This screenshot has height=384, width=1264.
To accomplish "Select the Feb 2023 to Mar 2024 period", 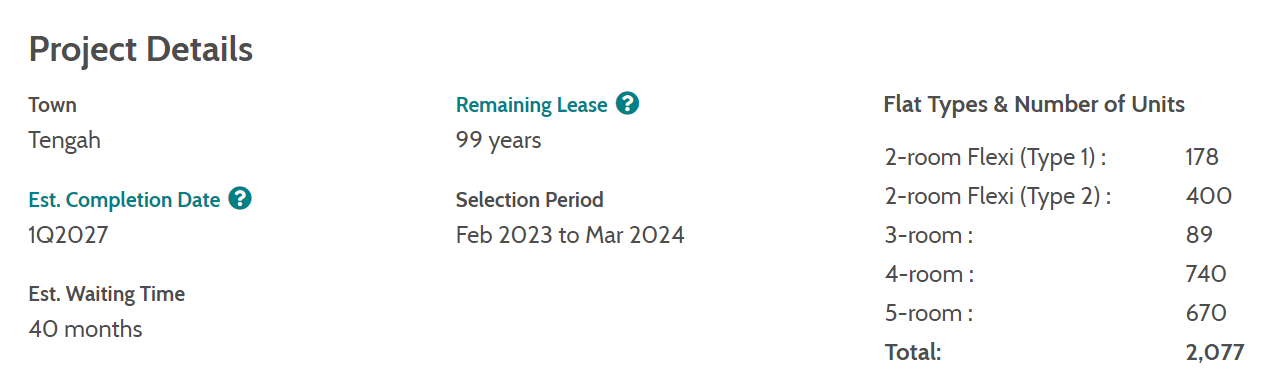I will point(570,236).
